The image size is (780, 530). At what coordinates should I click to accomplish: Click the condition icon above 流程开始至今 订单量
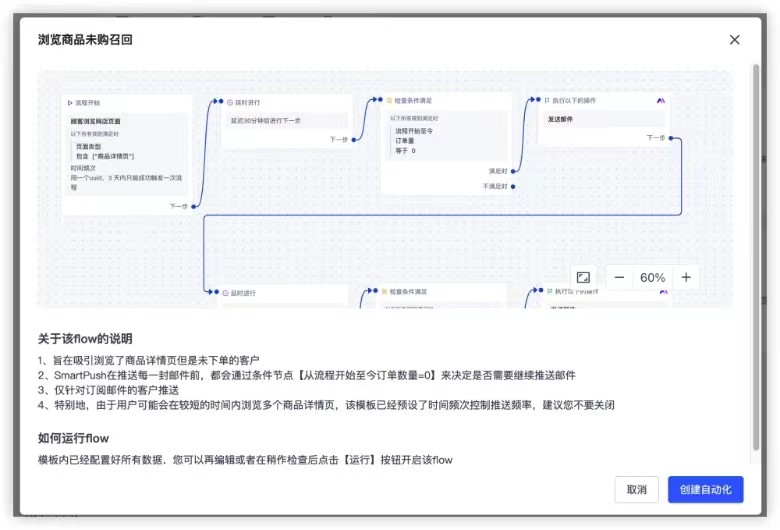click(389, 101)
